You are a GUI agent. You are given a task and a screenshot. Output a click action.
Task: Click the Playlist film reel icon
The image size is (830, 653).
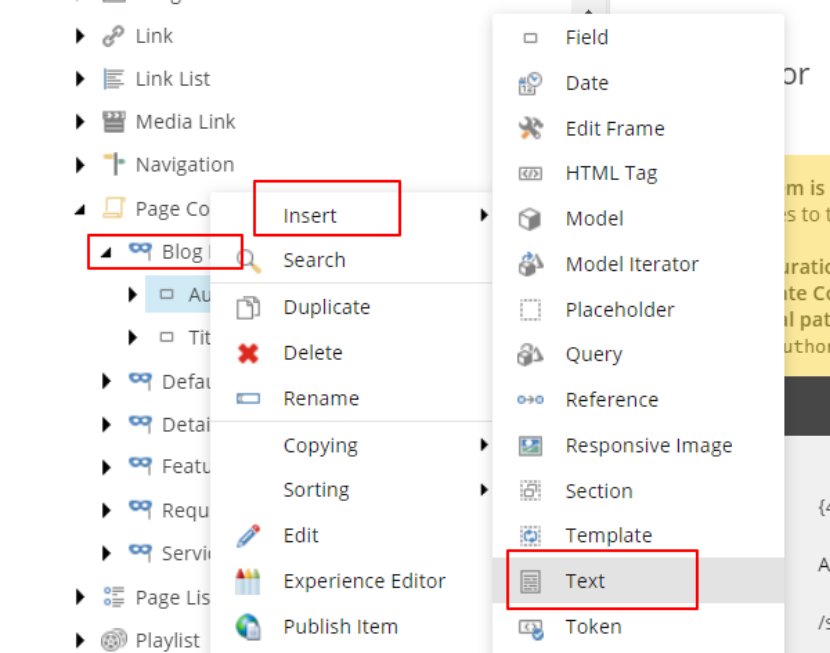[113, 640]
